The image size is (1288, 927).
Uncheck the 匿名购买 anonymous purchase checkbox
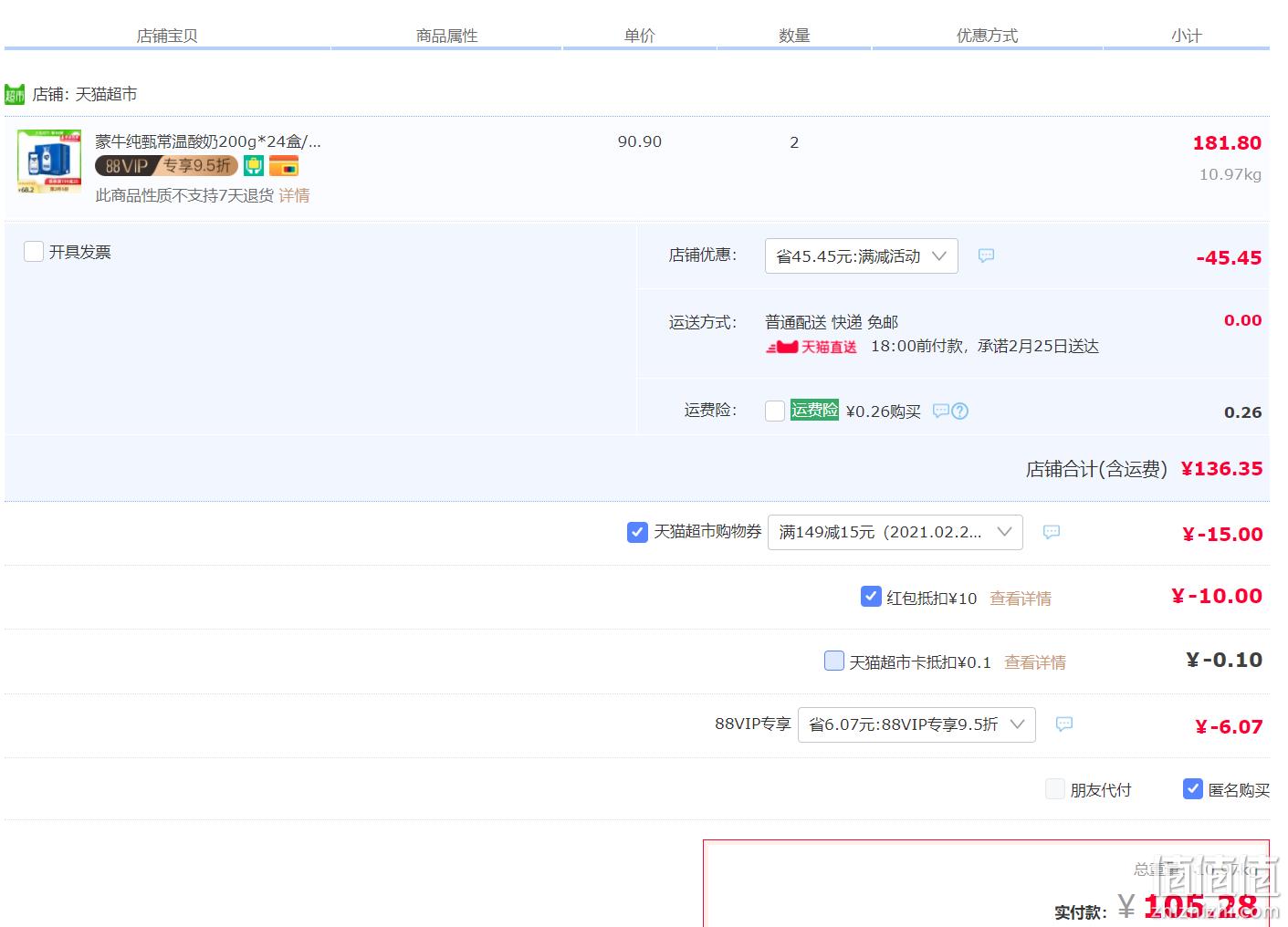tap(1193, 788)
